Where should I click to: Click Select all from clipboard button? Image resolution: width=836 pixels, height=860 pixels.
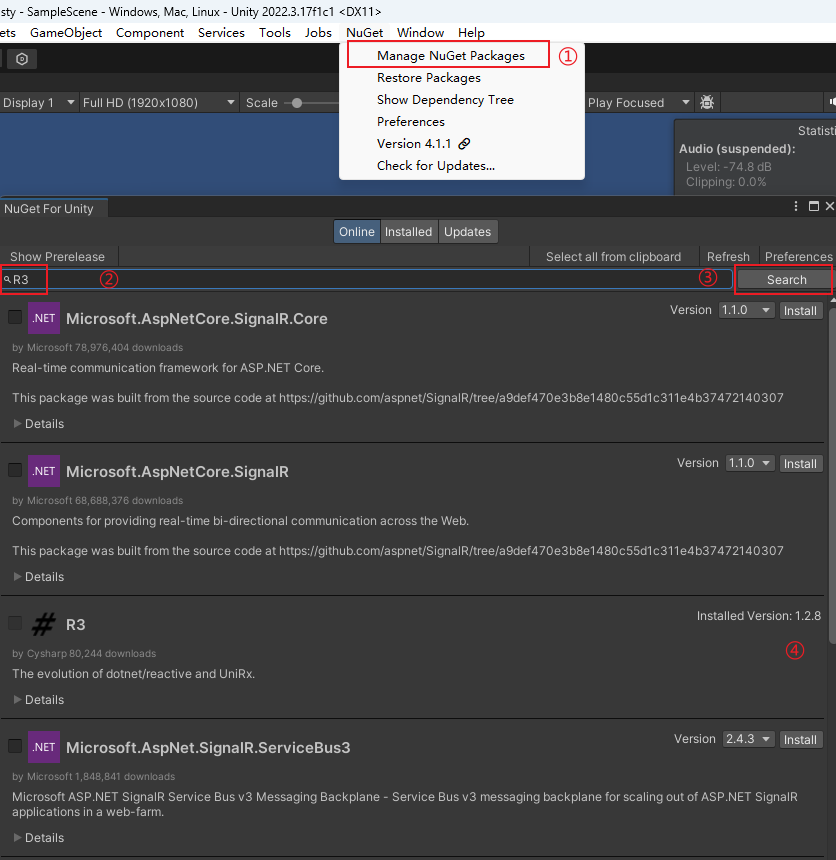613,257
